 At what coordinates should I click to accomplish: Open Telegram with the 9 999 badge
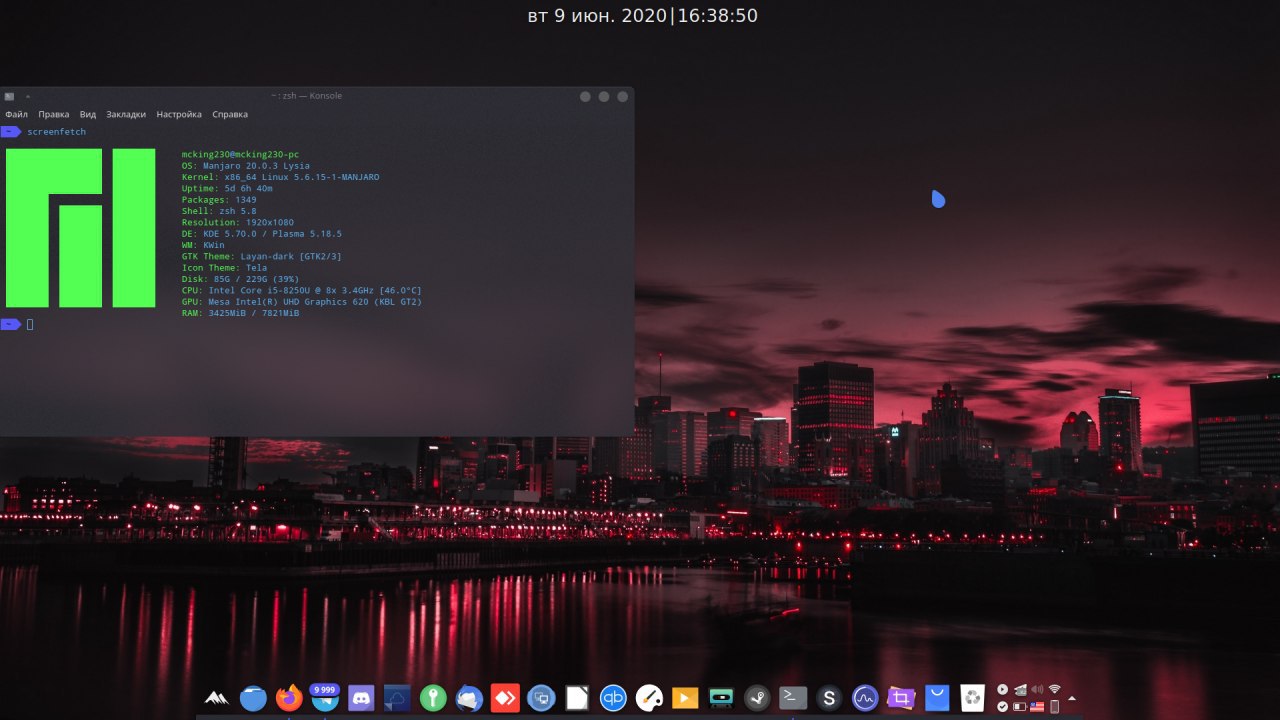coord(325,697)
